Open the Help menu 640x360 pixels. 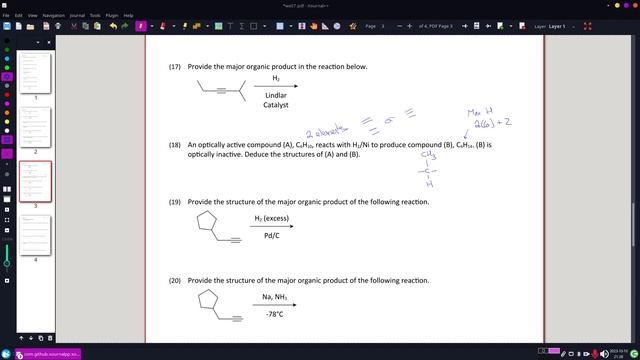pyautogui.click(x=128, y=16)
